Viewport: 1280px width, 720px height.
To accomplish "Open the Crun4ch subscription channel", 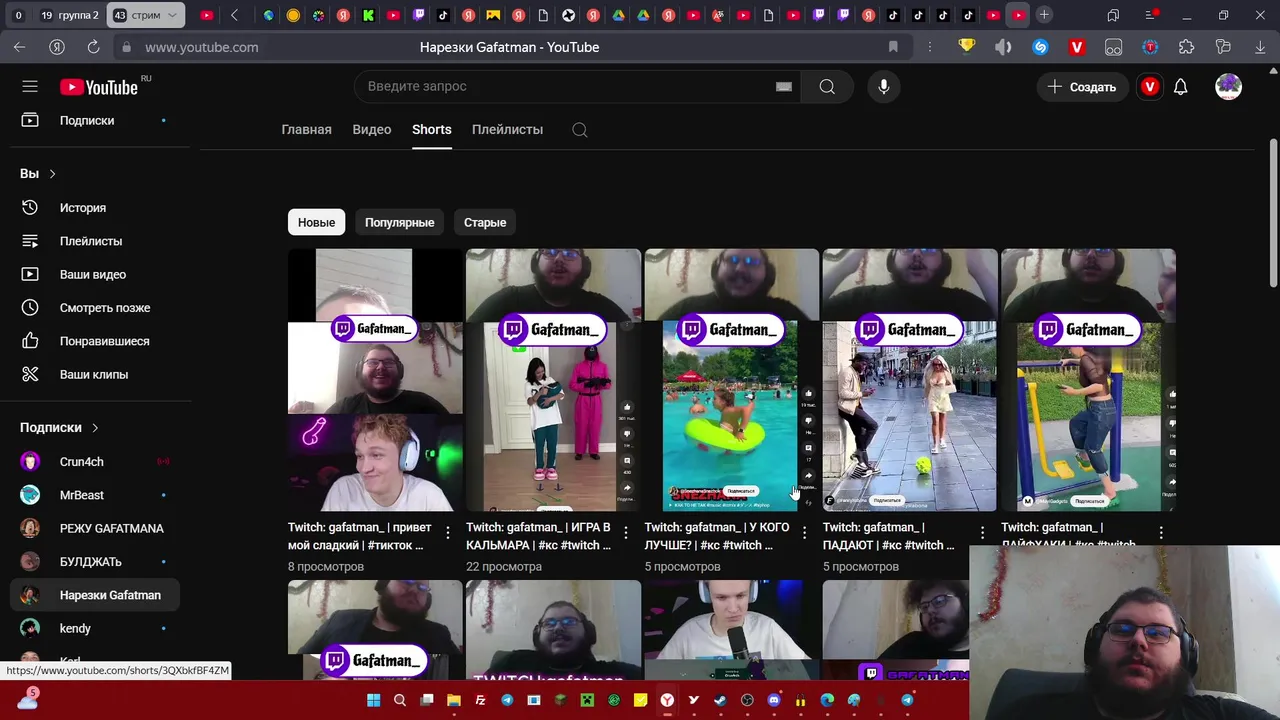I will point(96,462).
